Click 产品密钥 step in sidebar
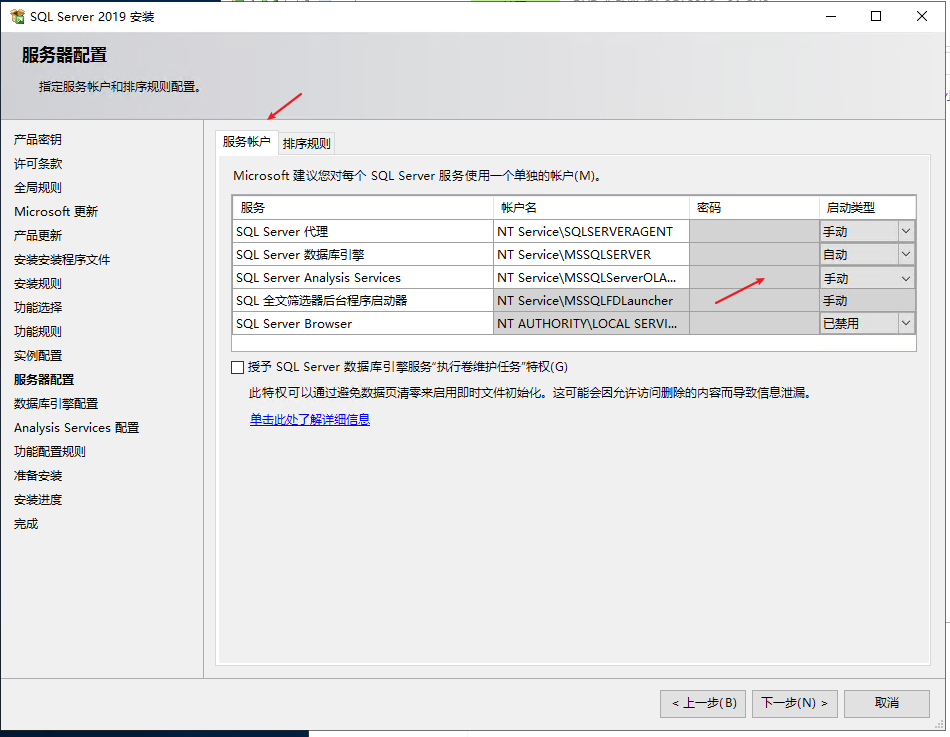Image resolution: width=950 pixels, height=737 pixels. point(38,139)
